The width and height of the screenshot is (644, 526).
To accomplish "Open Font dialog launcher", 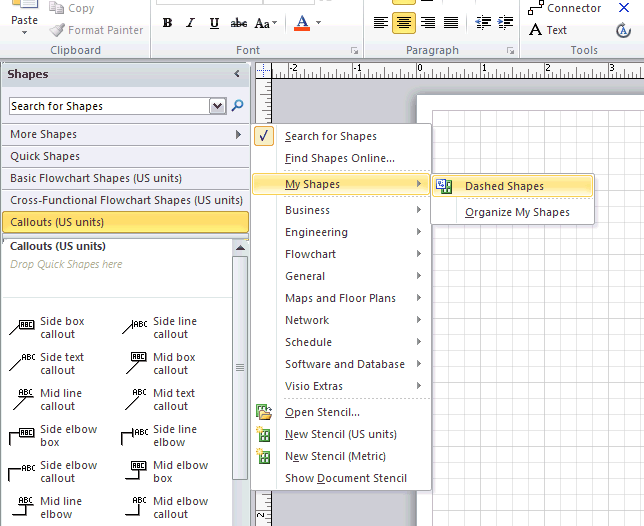I will (x=354, y=51).
